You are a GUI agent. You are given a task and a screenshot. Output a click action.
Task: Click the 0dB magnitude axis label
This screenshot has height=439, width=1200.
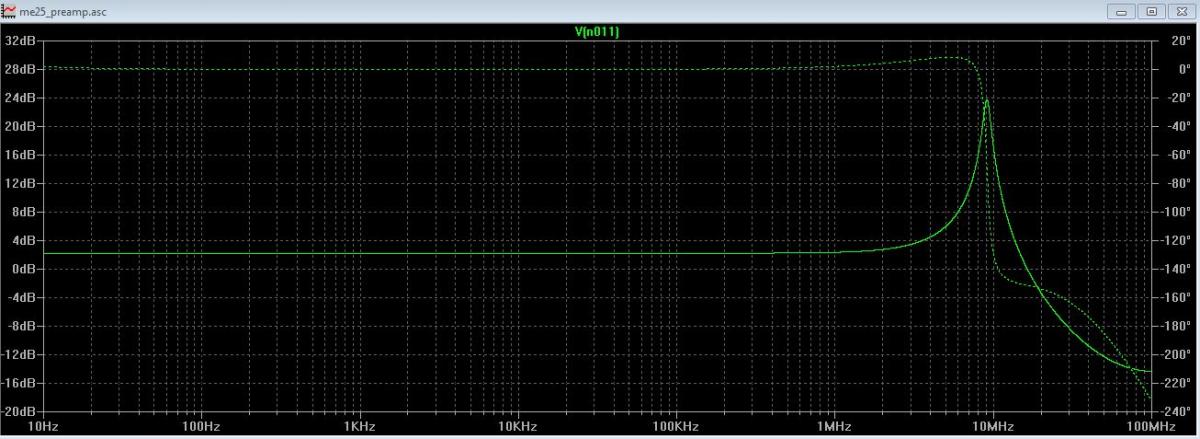pyautogui.click(x=25, y=269)
